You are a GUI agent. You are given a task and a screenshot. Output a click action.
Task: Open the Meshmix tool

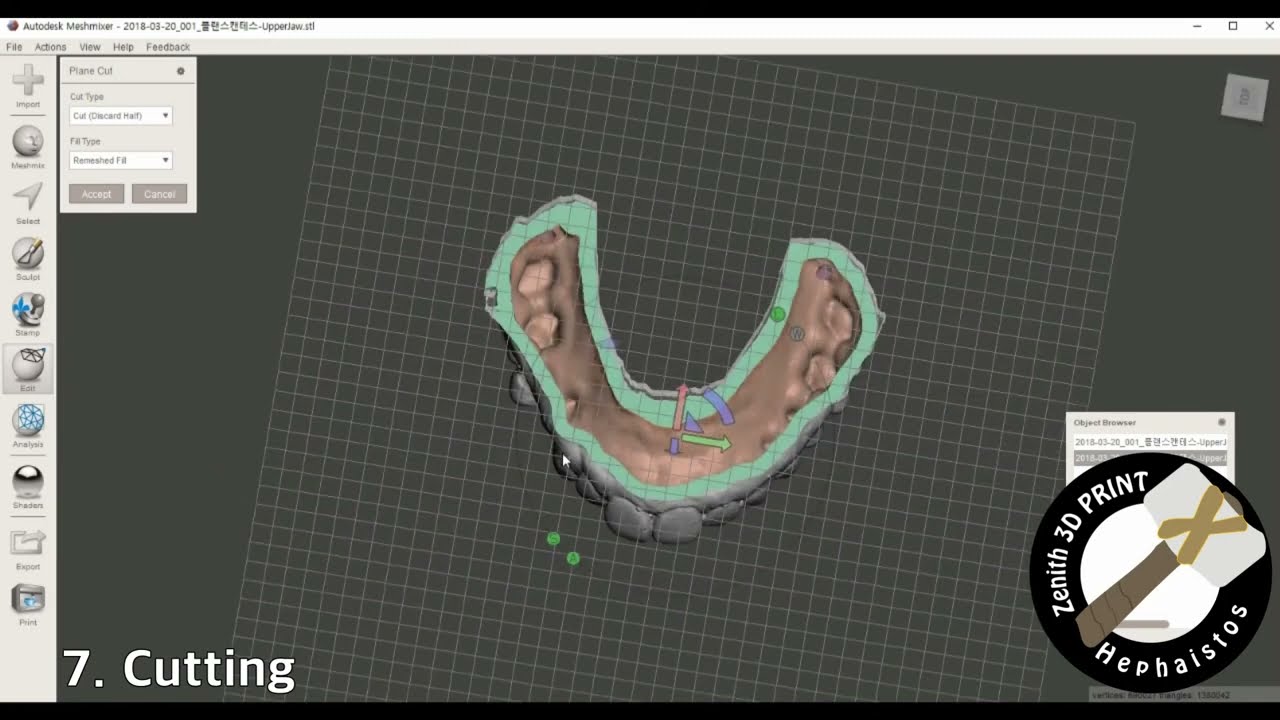pos(28,147)
